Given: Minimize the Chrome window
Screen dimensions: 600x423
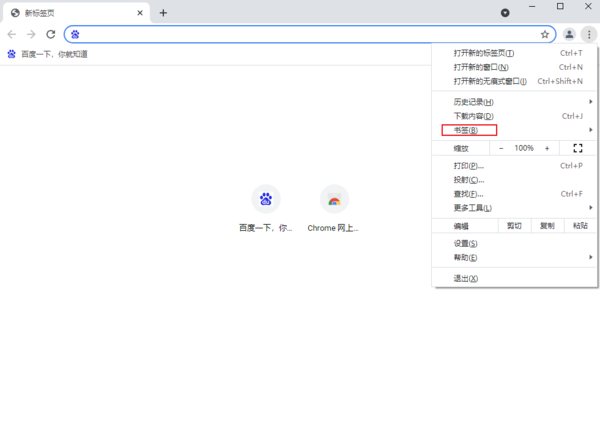Looking at the screenshot, I should pyautogui.click(x=532, y=7).
